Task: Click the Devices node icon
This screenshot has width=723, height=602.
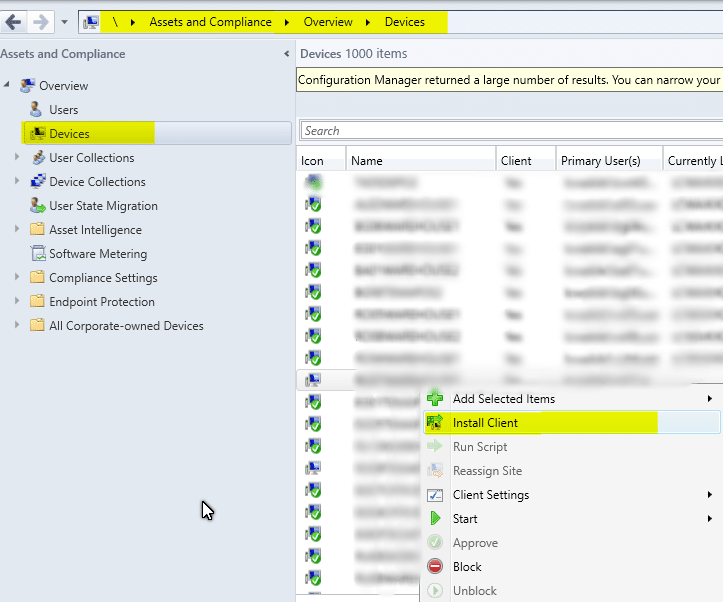Action: click(x=37, y=133)
